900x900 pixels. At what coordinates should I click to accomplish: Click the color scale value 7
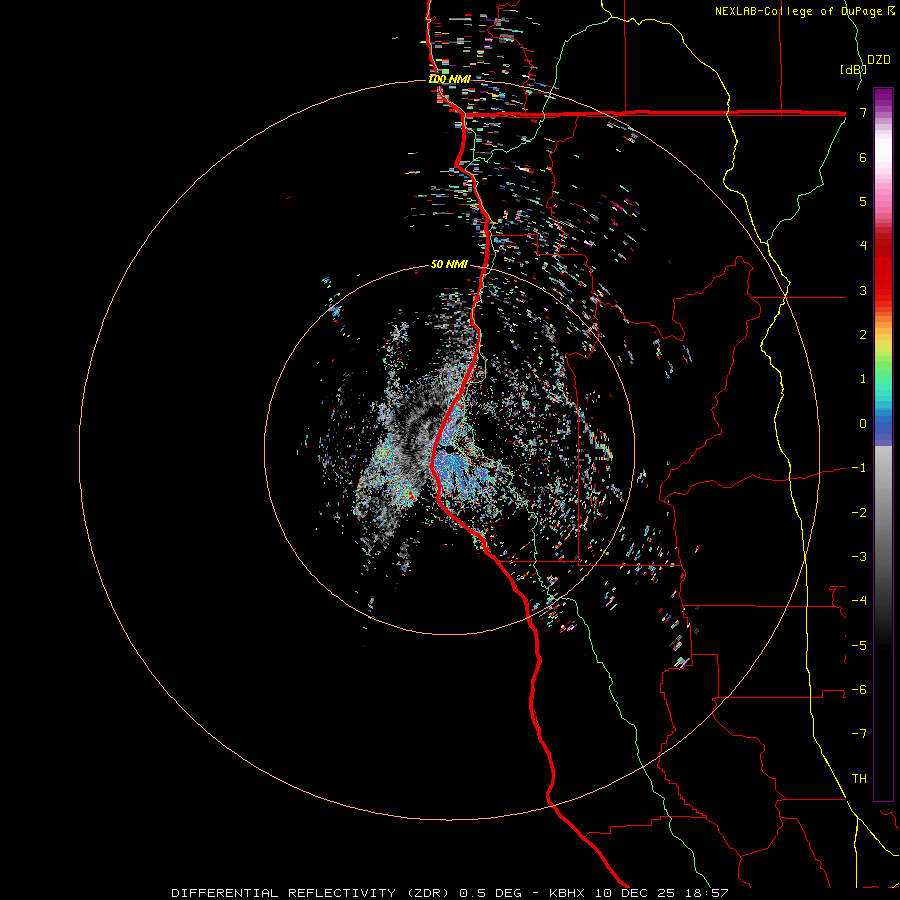[x=863, y=112]
